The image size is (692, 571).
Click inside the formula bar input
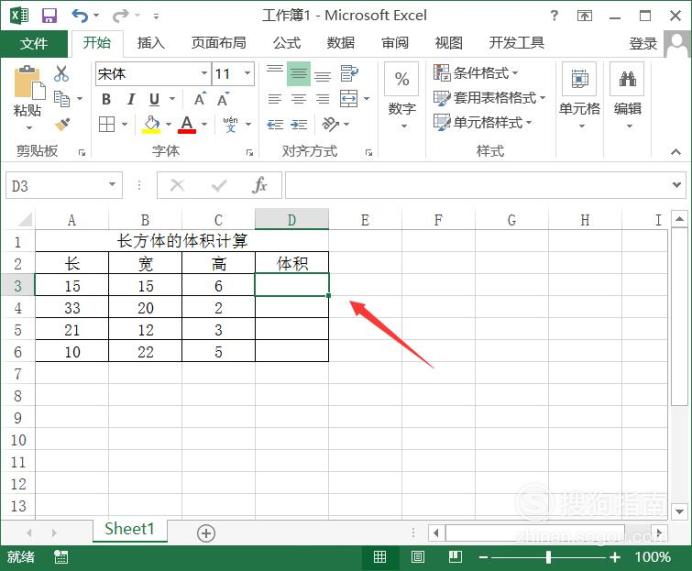point(478,185)
